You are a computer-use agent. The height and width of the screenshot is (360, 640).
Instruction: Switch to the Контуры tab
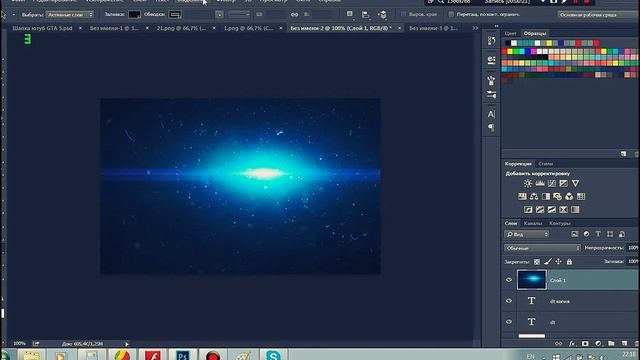pos(560,223)
